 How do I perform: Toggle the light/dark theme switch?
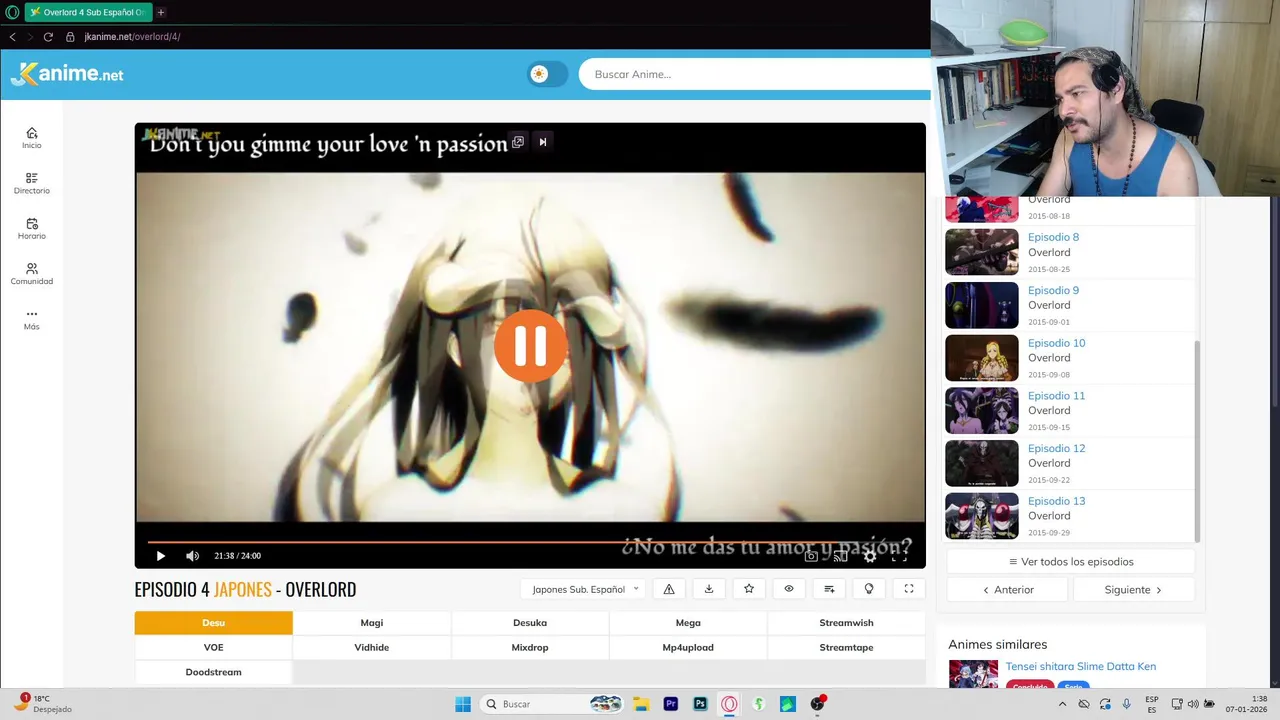pos(547,74)
